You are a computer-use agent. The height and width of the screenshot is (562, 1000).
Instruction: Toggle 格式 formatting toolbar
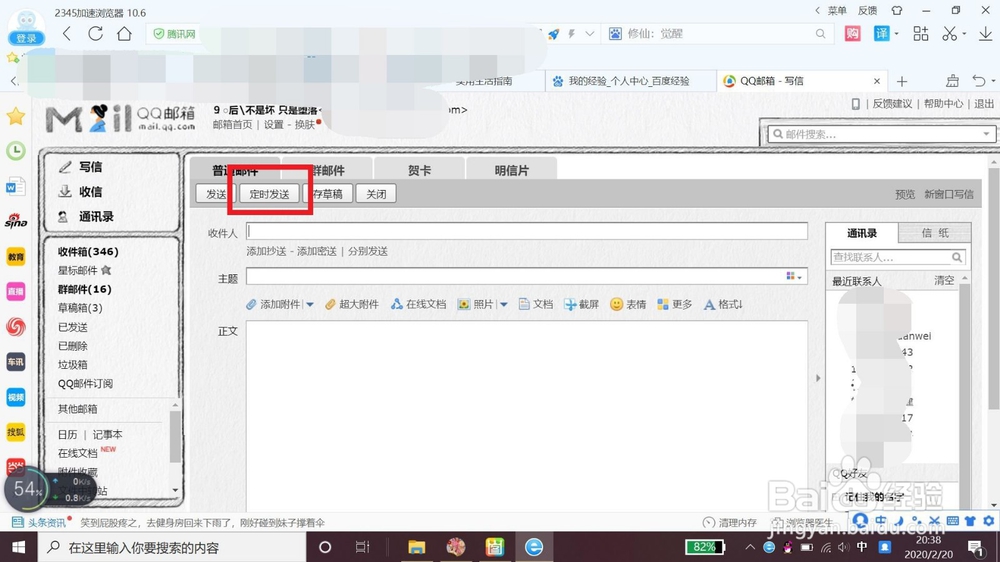[x=723, y=304]
